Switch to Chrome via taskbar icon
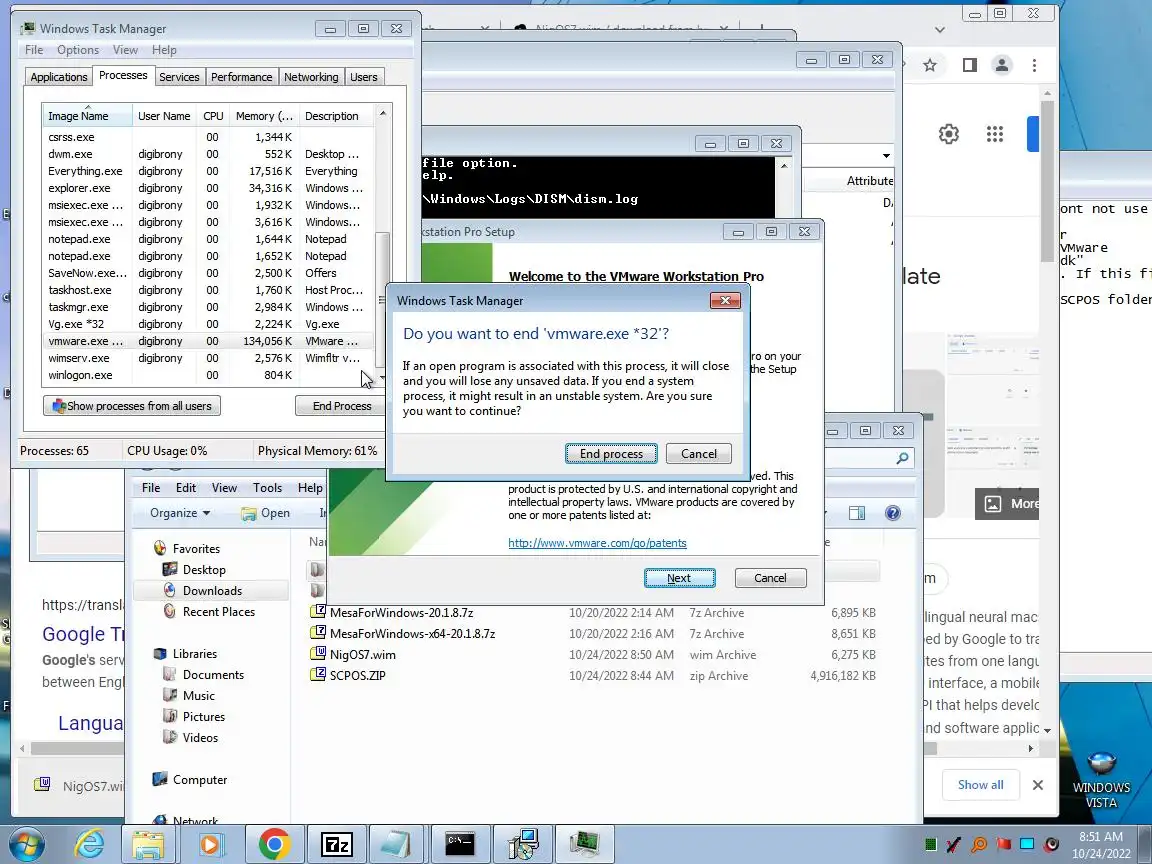This screenshot has height=864, width=1152. pos(274,844)
